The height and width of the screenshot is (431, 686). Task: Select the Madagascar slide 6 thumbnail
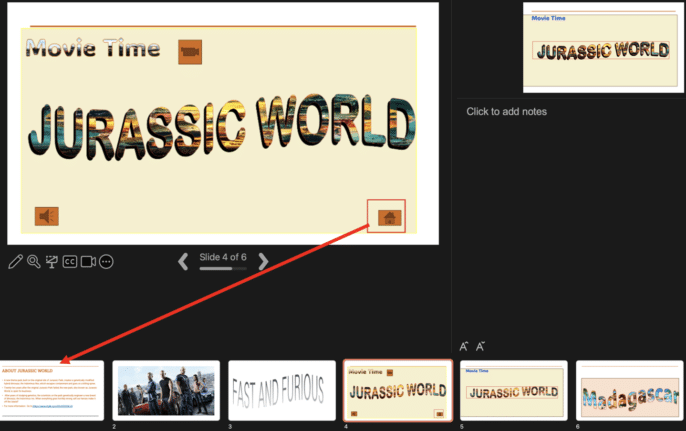629,390
